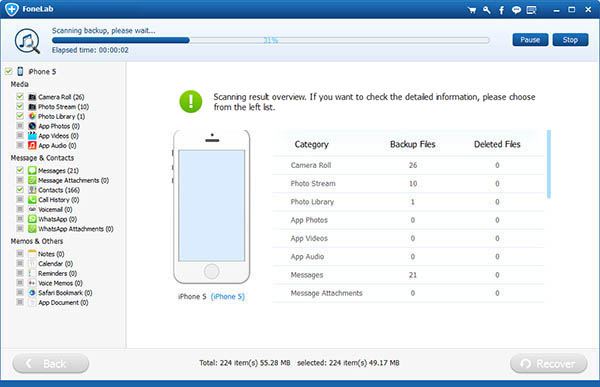Click the scanning progress bar
This screenshot has width=600, height=387.
point(271,40)
